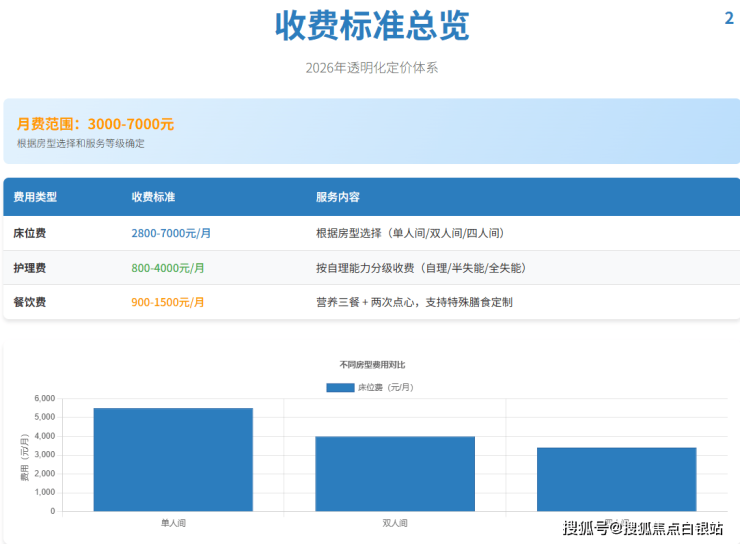Select the 床位费 row label
This screenshot has height=544, width=740.
click(30, 233)
